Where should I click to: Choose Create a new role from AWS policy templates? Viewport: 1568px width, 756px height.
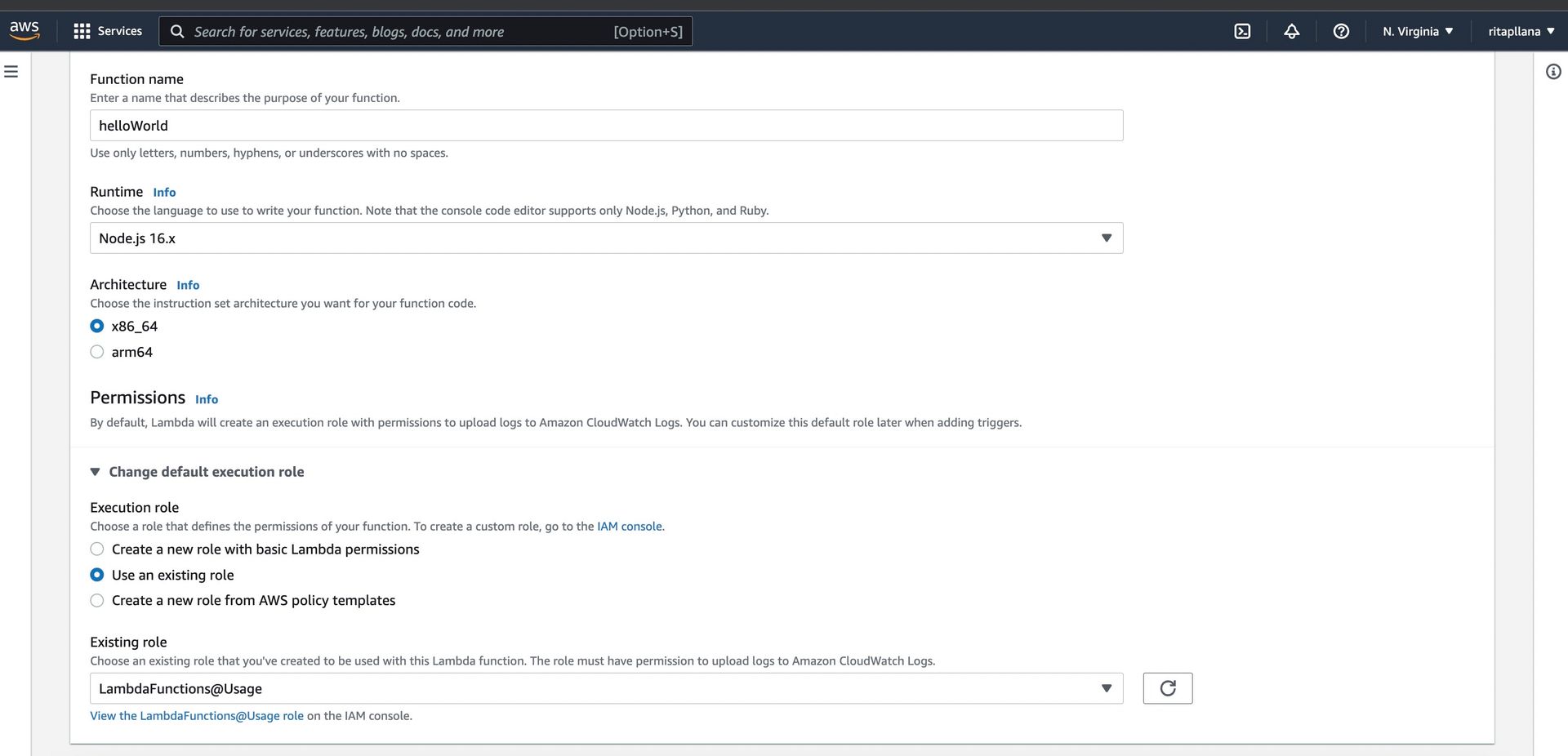coord(97,600)
